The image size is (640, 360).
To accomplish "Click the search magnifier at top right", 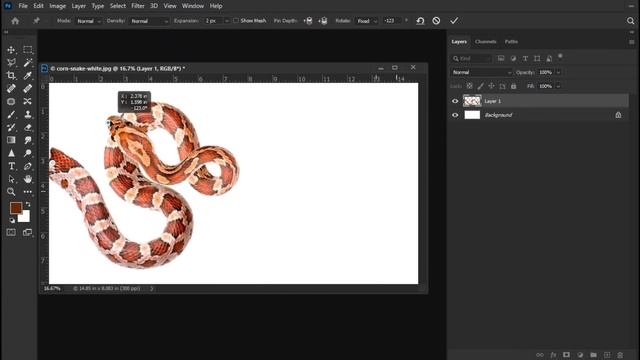I will coord(630,21).
